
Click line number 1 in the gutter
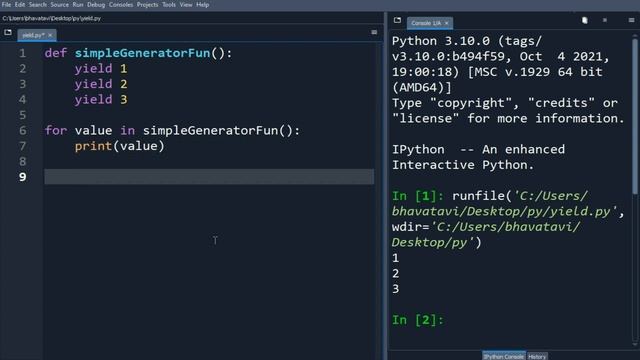pos(22,53)
